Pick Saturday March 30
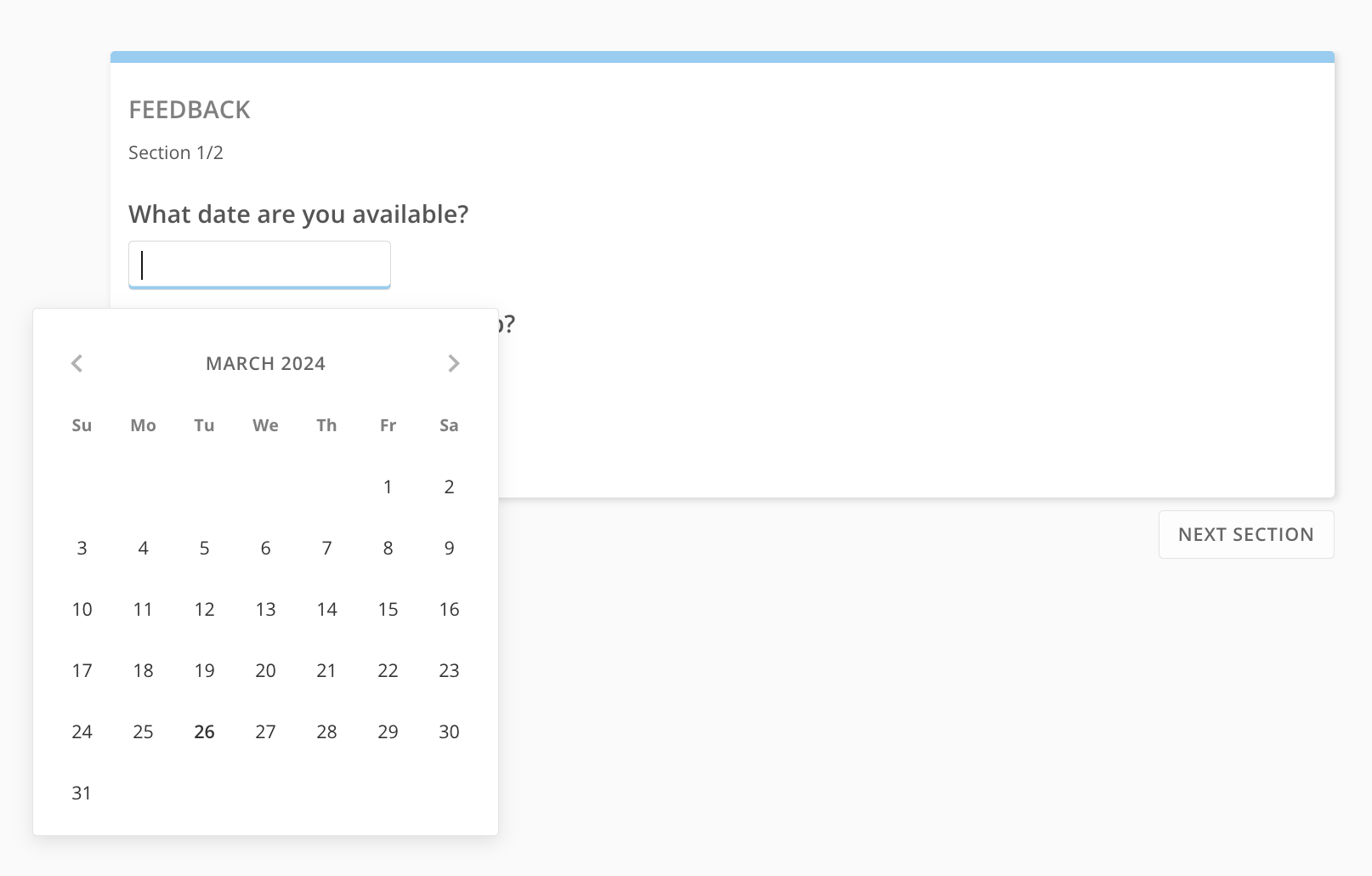The image size is (1372, 876). click(x=449, y=731)
